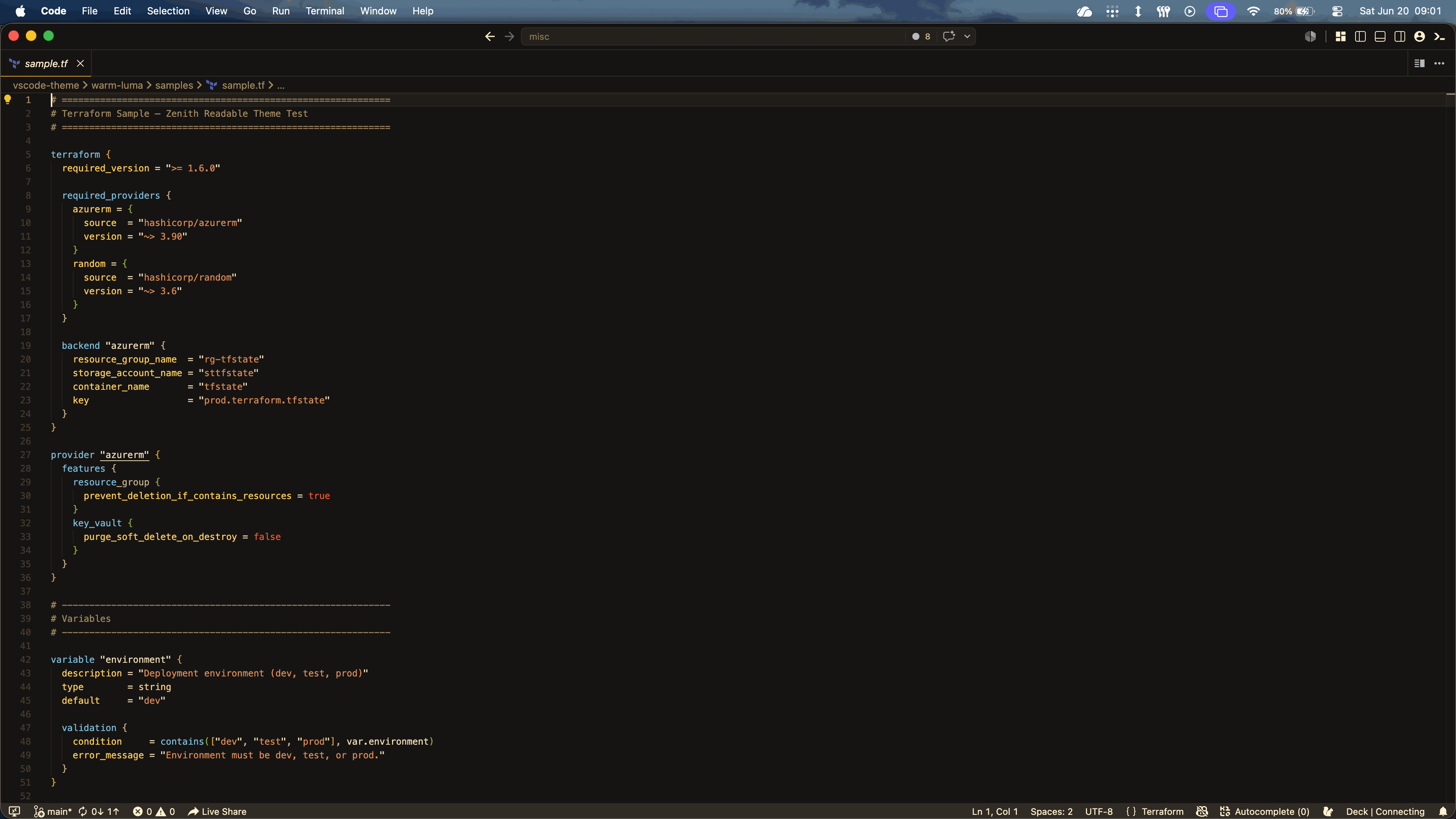Open the File menu
The width and height of the screenshot is (1456, 819).
click(89, 11)
